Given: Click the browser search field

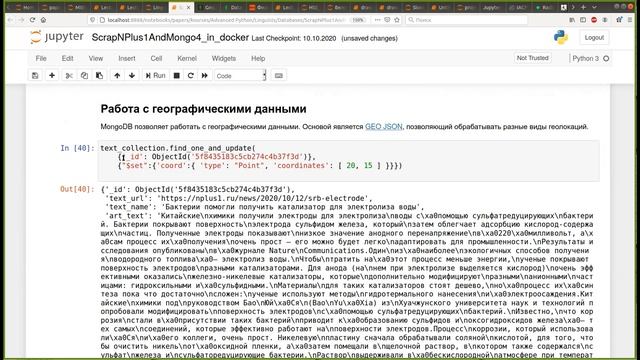Looking at the screenshot, I should click(x=467, y=20).
